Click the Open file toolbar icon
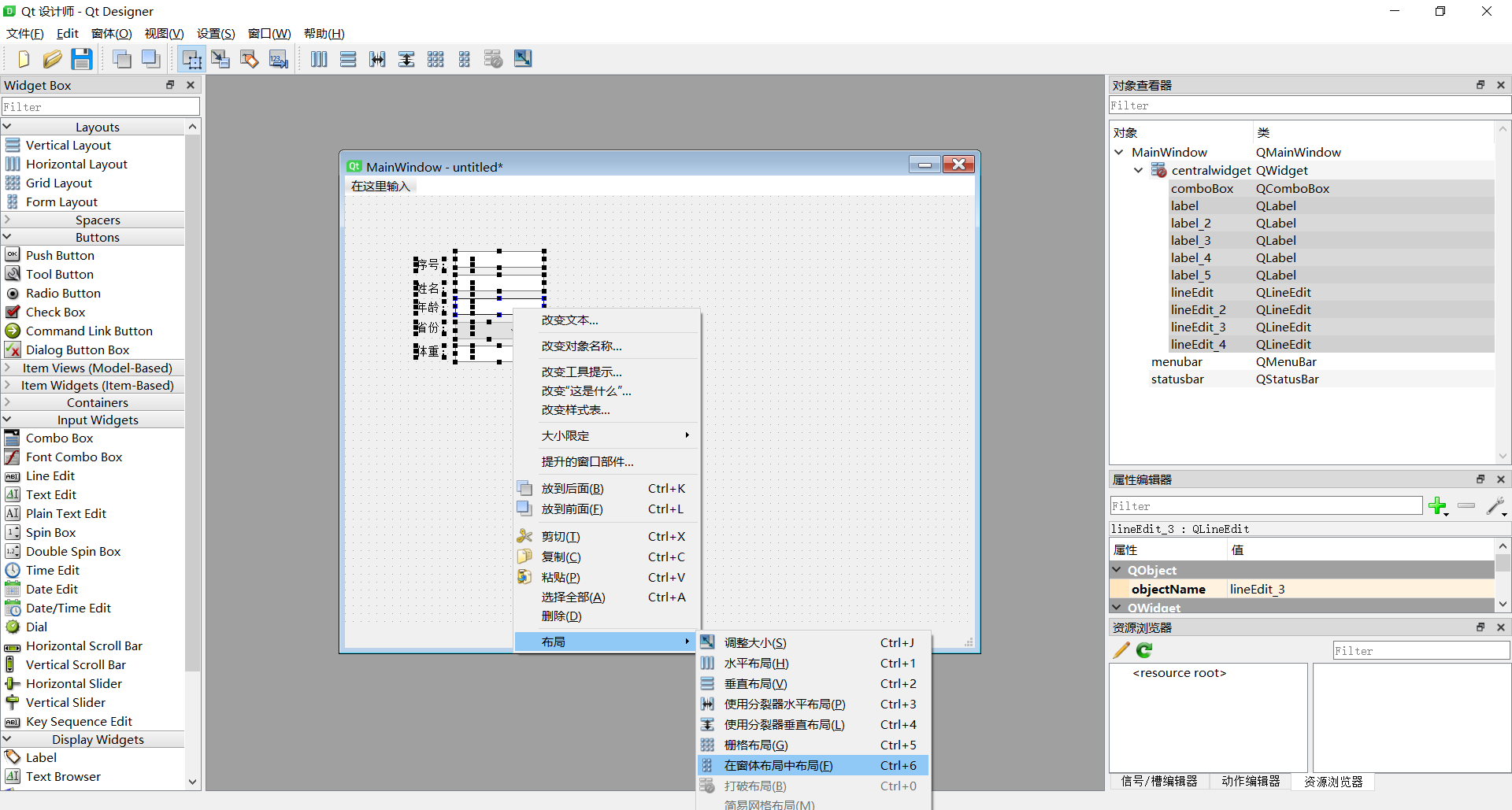 (53, 59)
